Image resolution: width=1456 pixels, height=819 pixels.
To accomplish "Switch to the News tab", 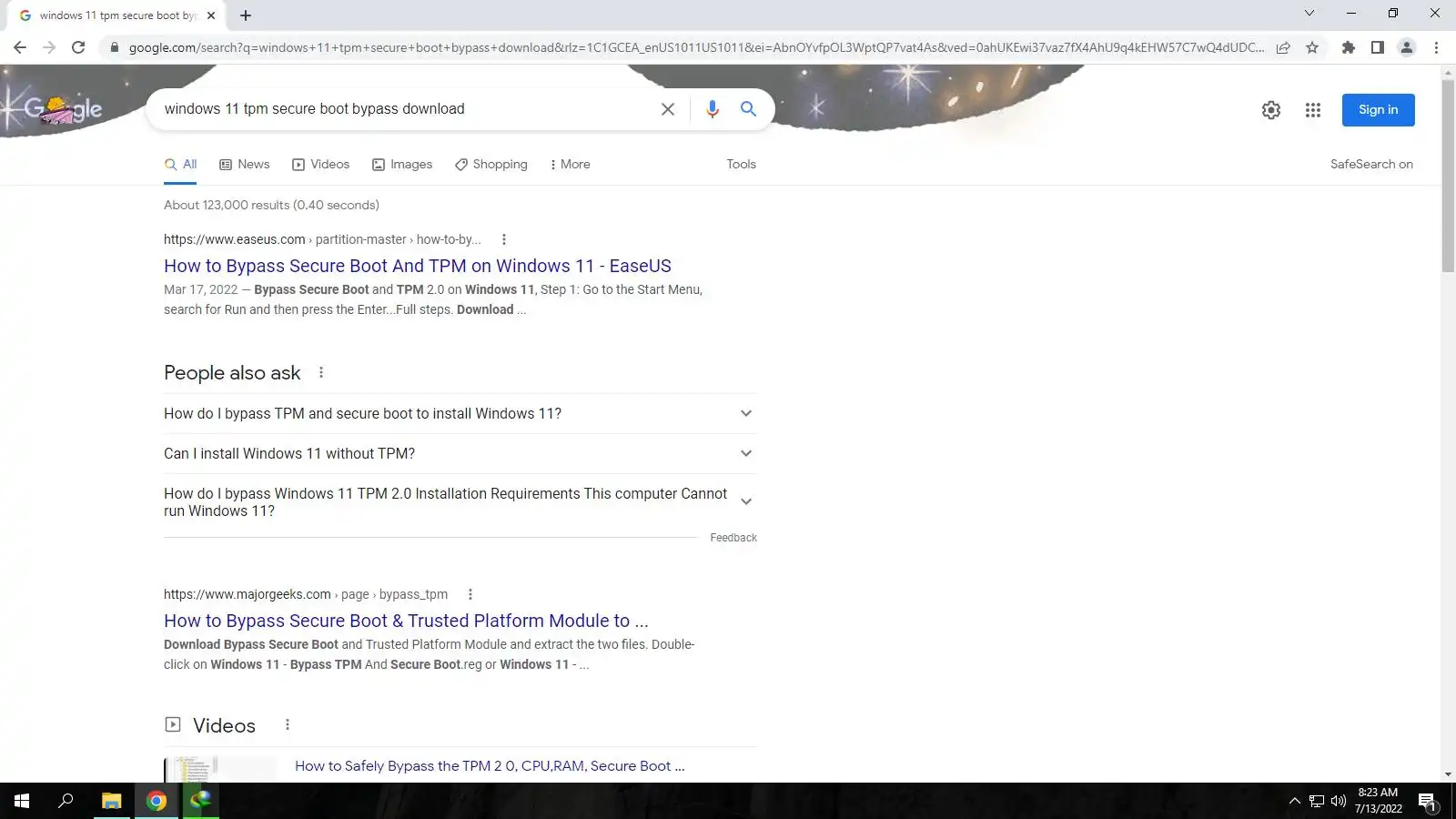I will pos(245,165).
